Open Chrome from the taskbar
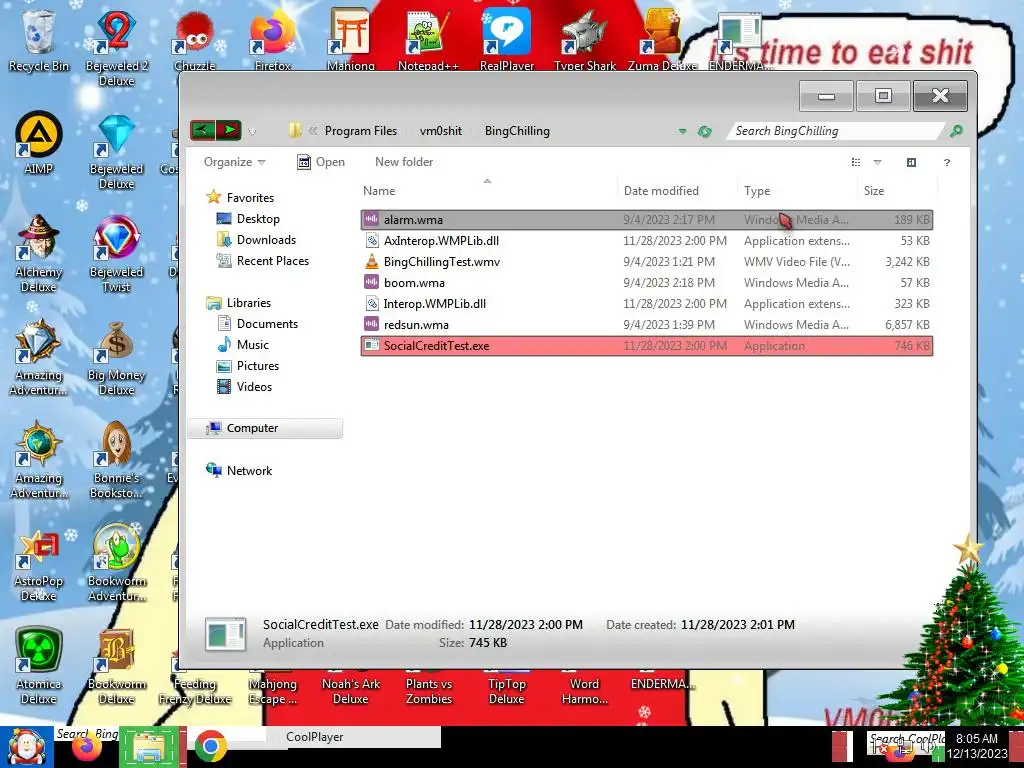The width and height of the screenshot is (1024, 768). tap(210, 746)
